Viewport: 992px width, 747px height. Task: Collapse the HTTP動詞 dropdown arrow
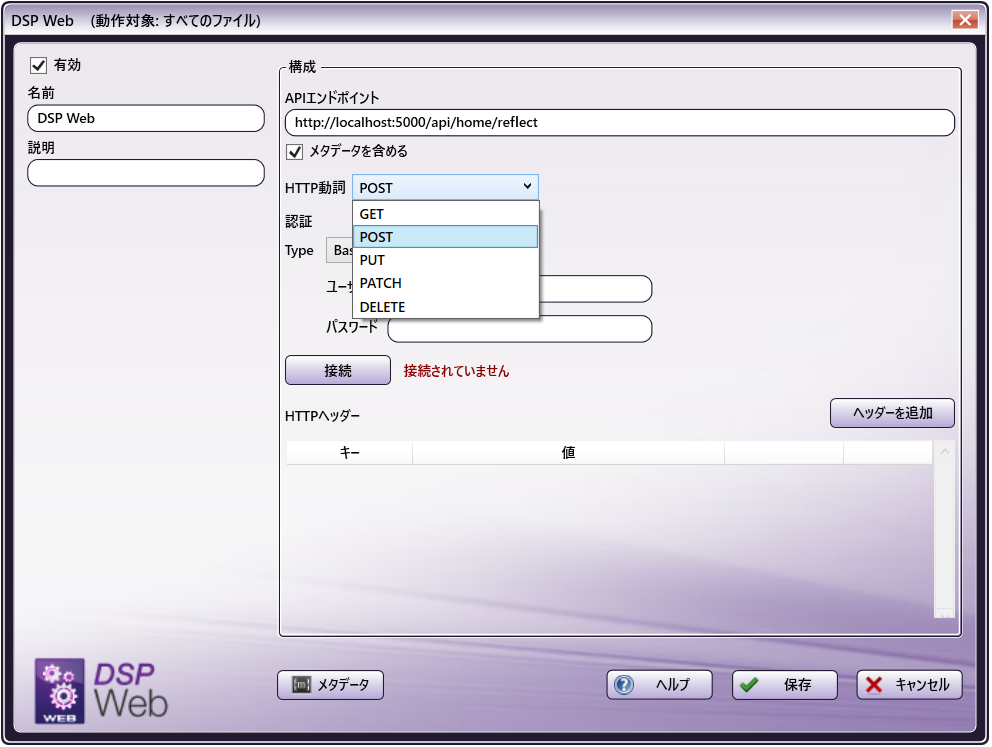(528, 187)
